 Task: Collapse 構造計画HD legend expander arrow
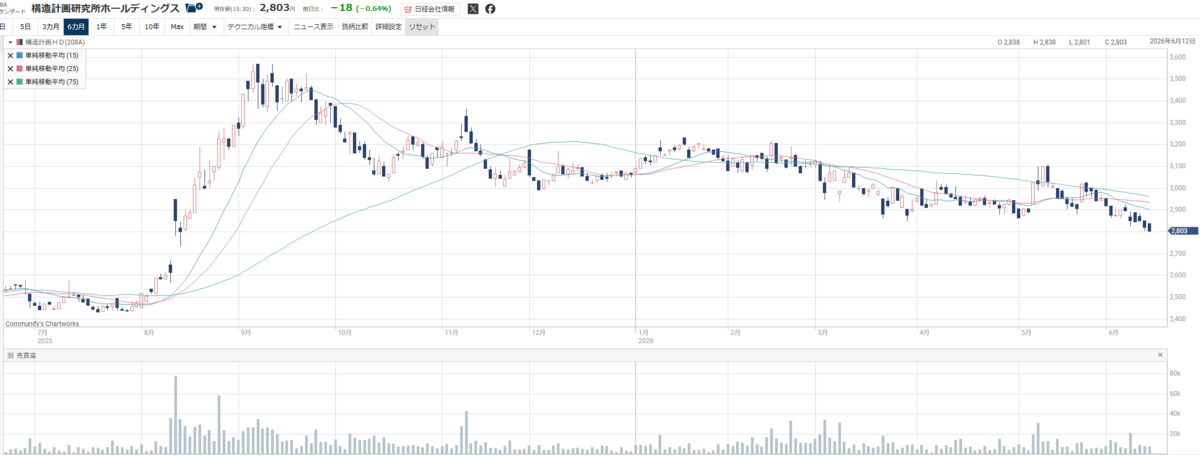point(10,43)
